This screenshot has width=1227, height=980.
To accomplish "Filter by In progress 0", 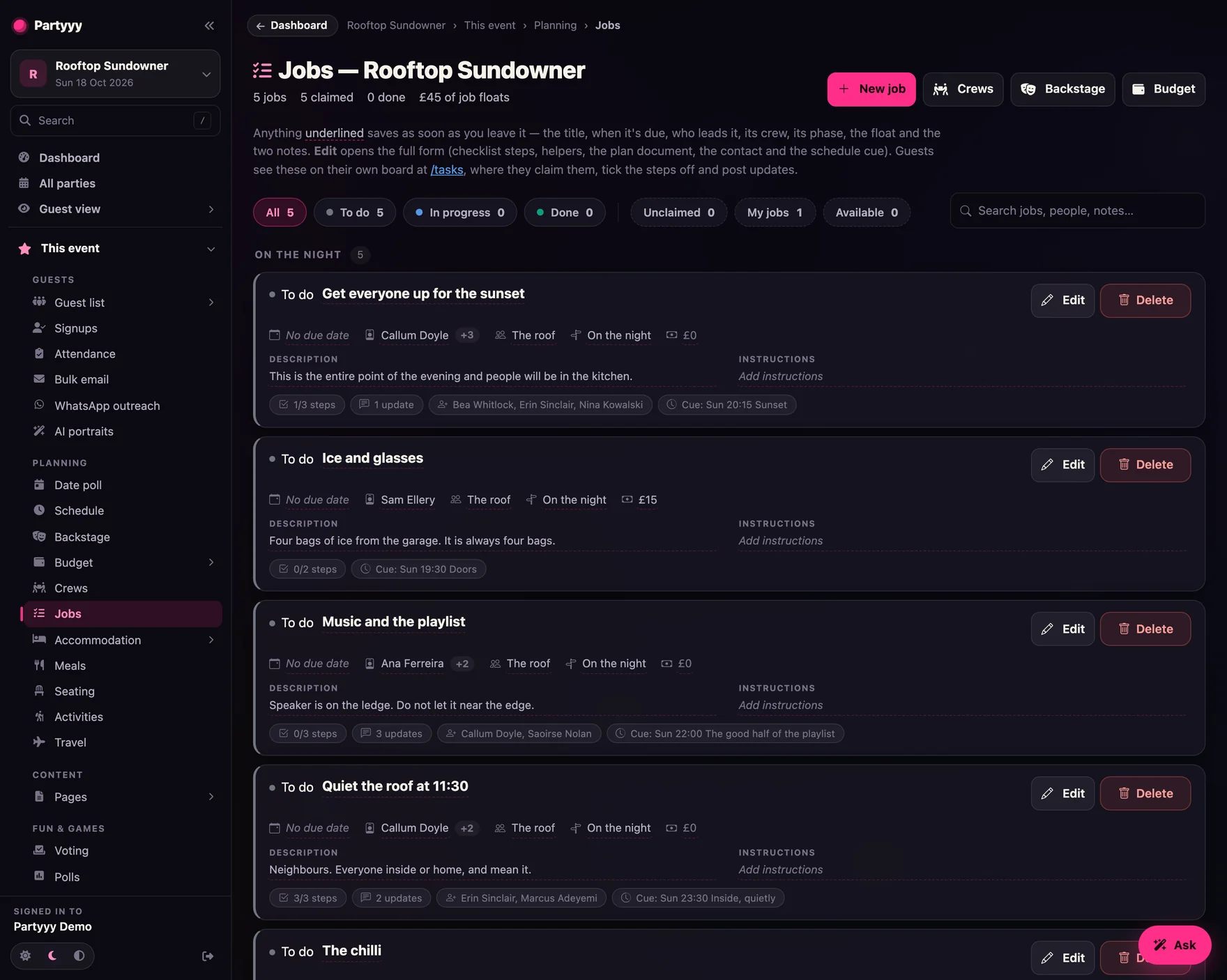I will (x=459, y=213).
